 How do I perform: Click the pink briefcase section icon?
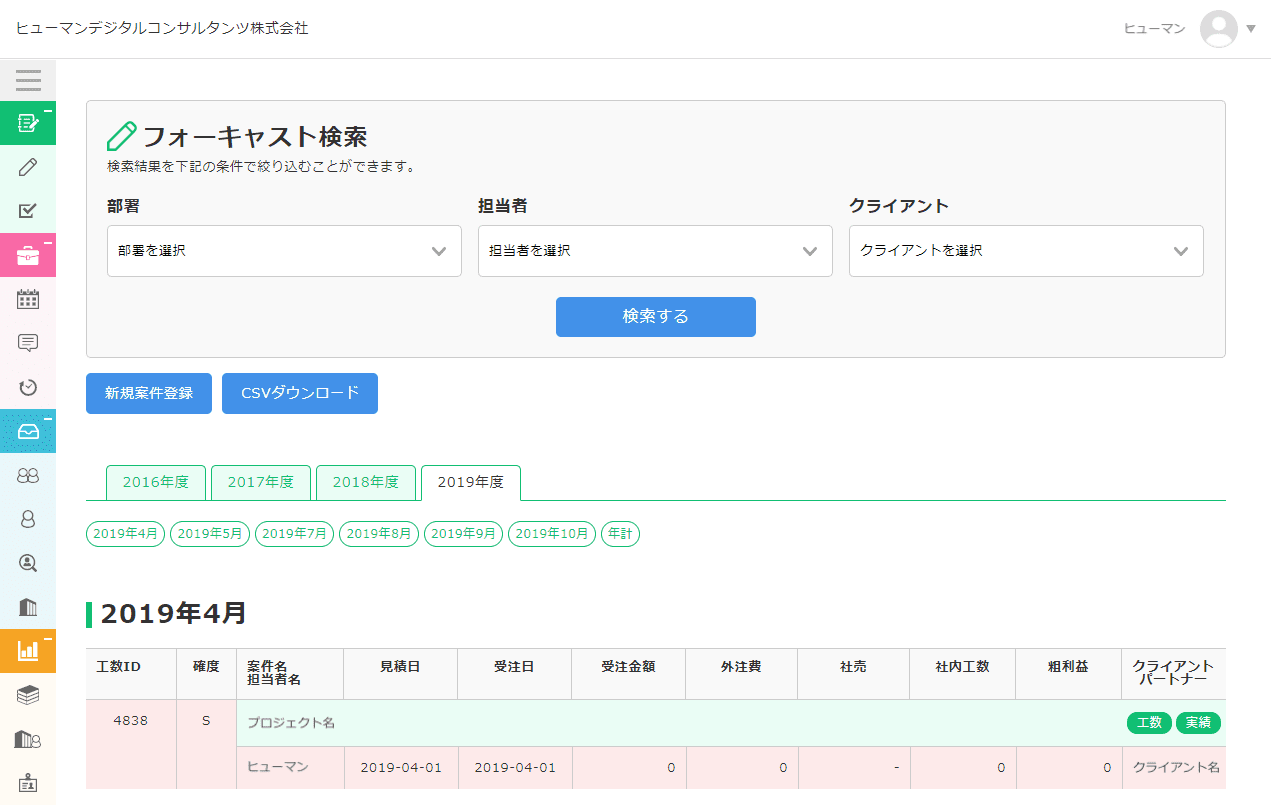click(x=28, y=255)
